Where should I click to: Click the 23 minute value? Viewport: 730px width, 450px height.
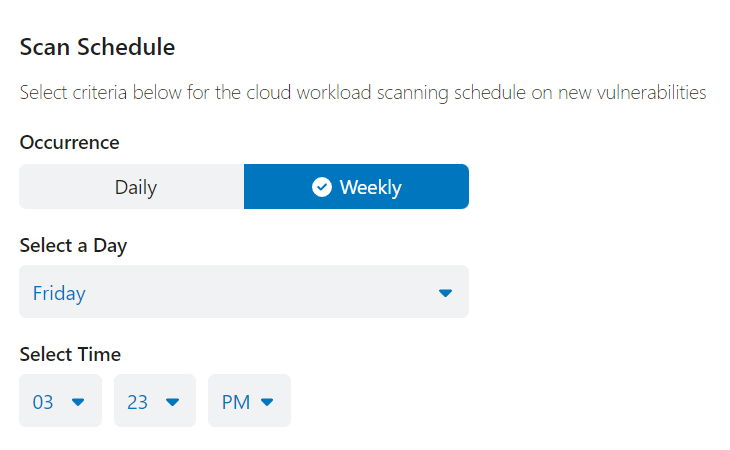click(x=138, y=402)
